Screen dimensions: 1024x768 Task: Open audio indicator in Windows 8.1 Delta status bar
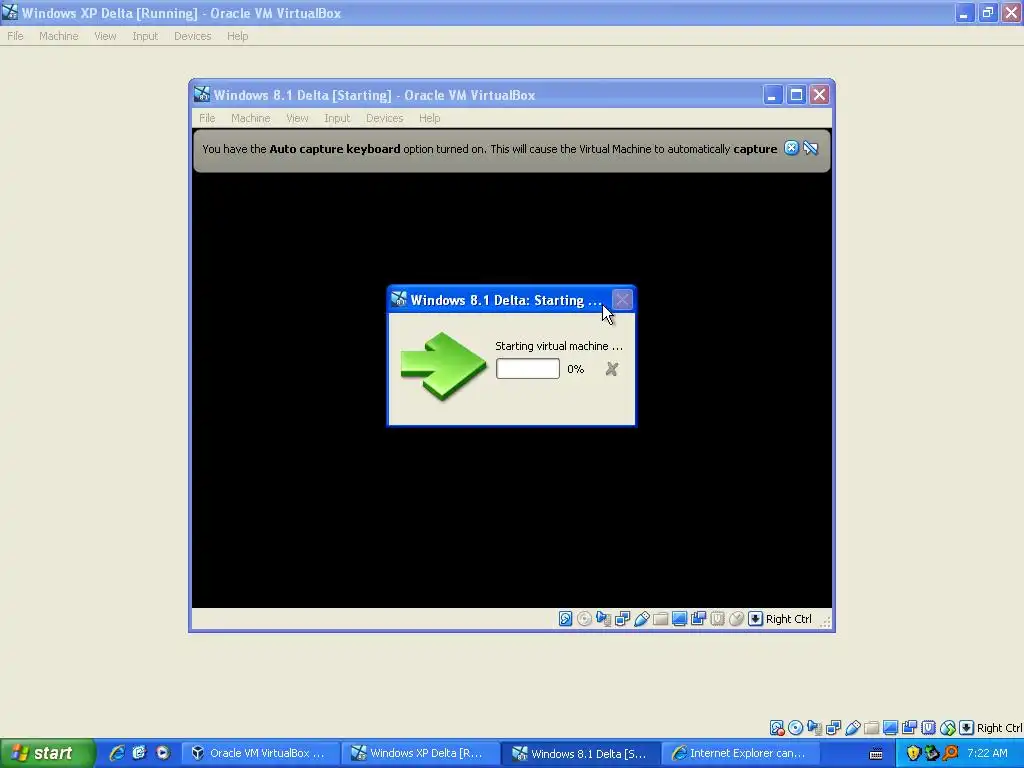point(603,618)
